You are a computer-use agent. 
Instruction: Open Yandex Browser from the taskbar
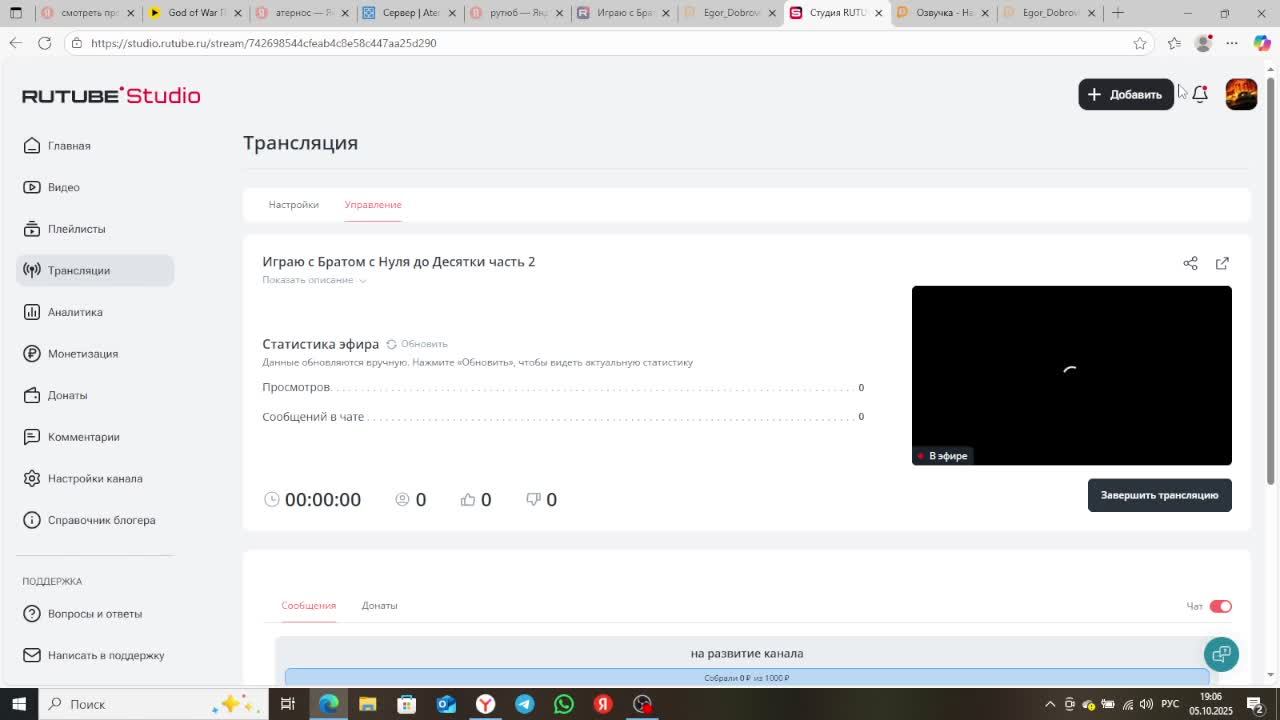(x=485, y=704)
